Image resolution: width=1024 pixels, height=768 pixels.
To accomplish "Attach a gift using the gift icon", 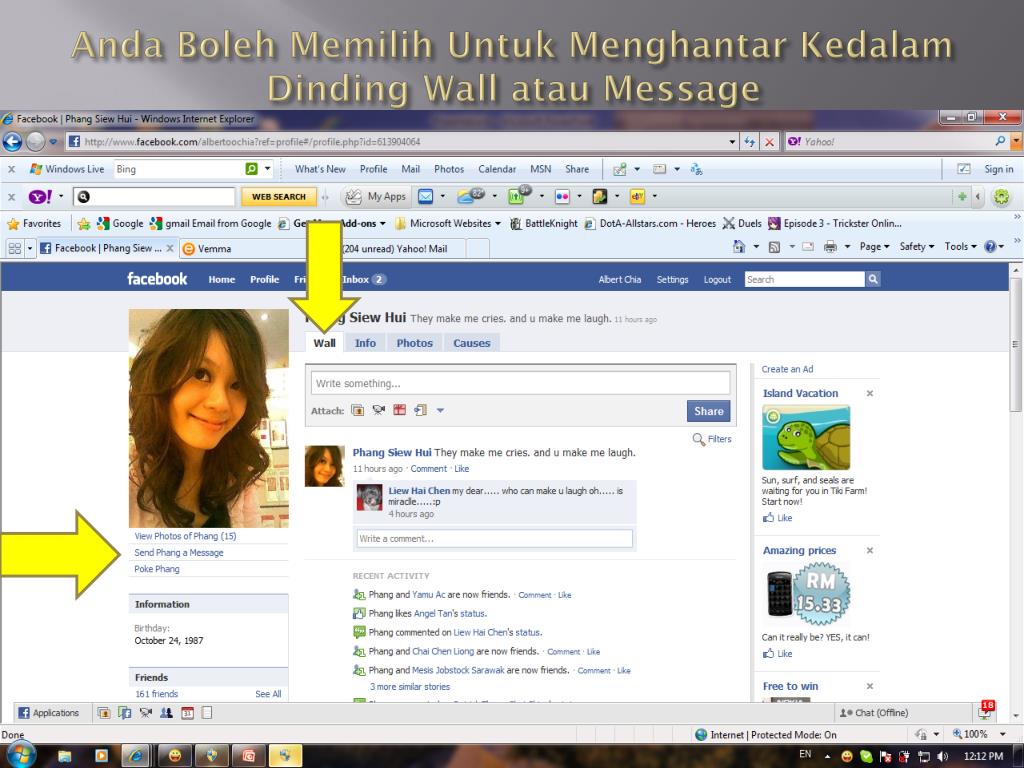I will pyautogui.click(x=400, y=410).
